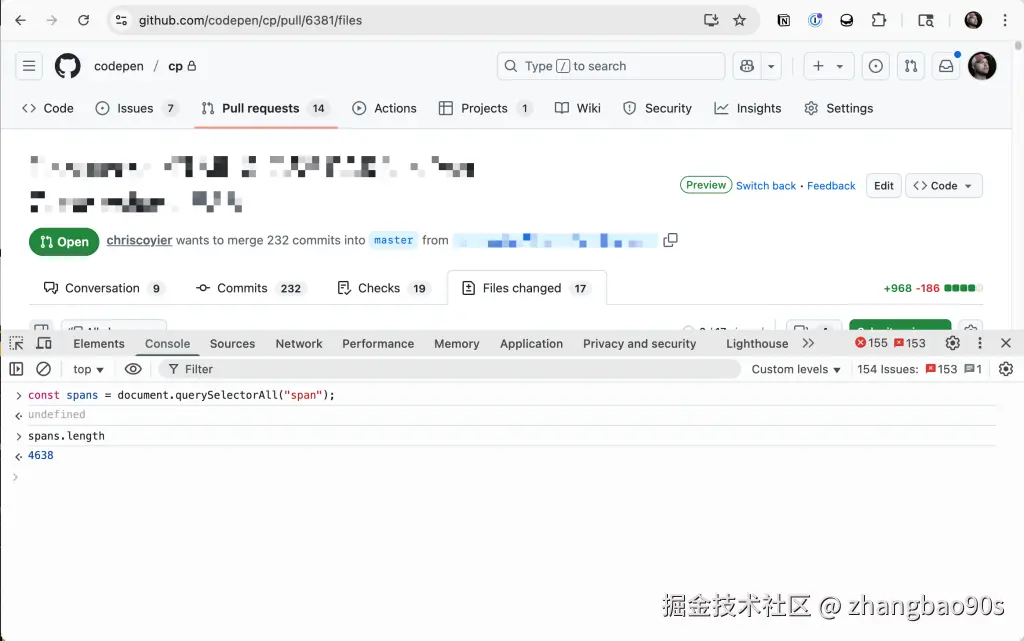
Task: Switch to DevTools Network panel
Action: click(298, 343)
